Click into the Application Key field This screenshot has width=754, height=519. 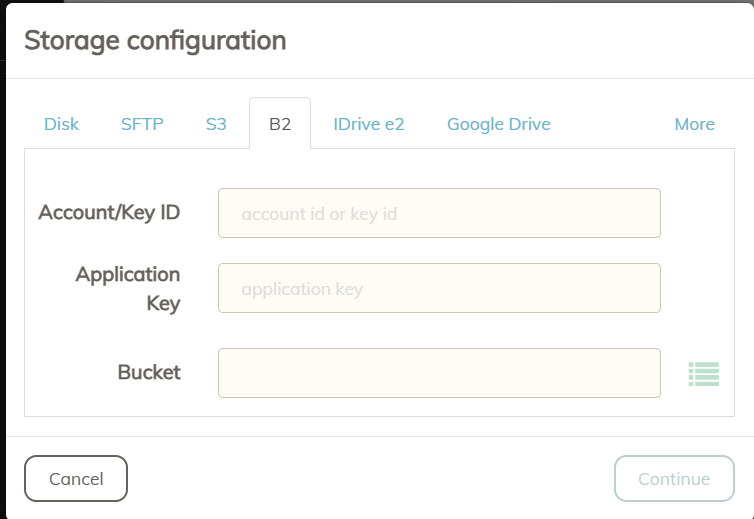(x=440, y=288)
